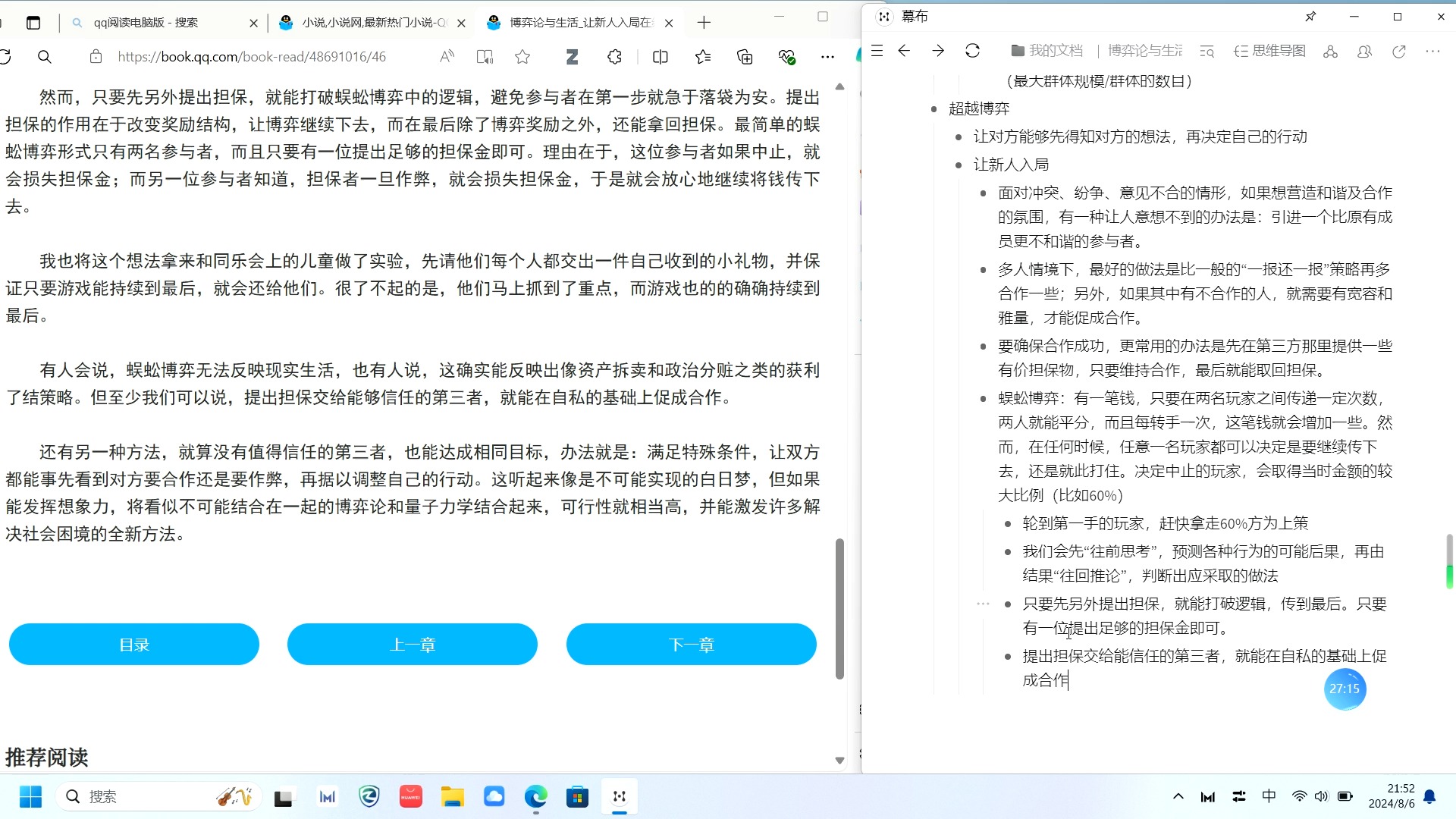Open File Explorer from taskbar

point(453,797)
